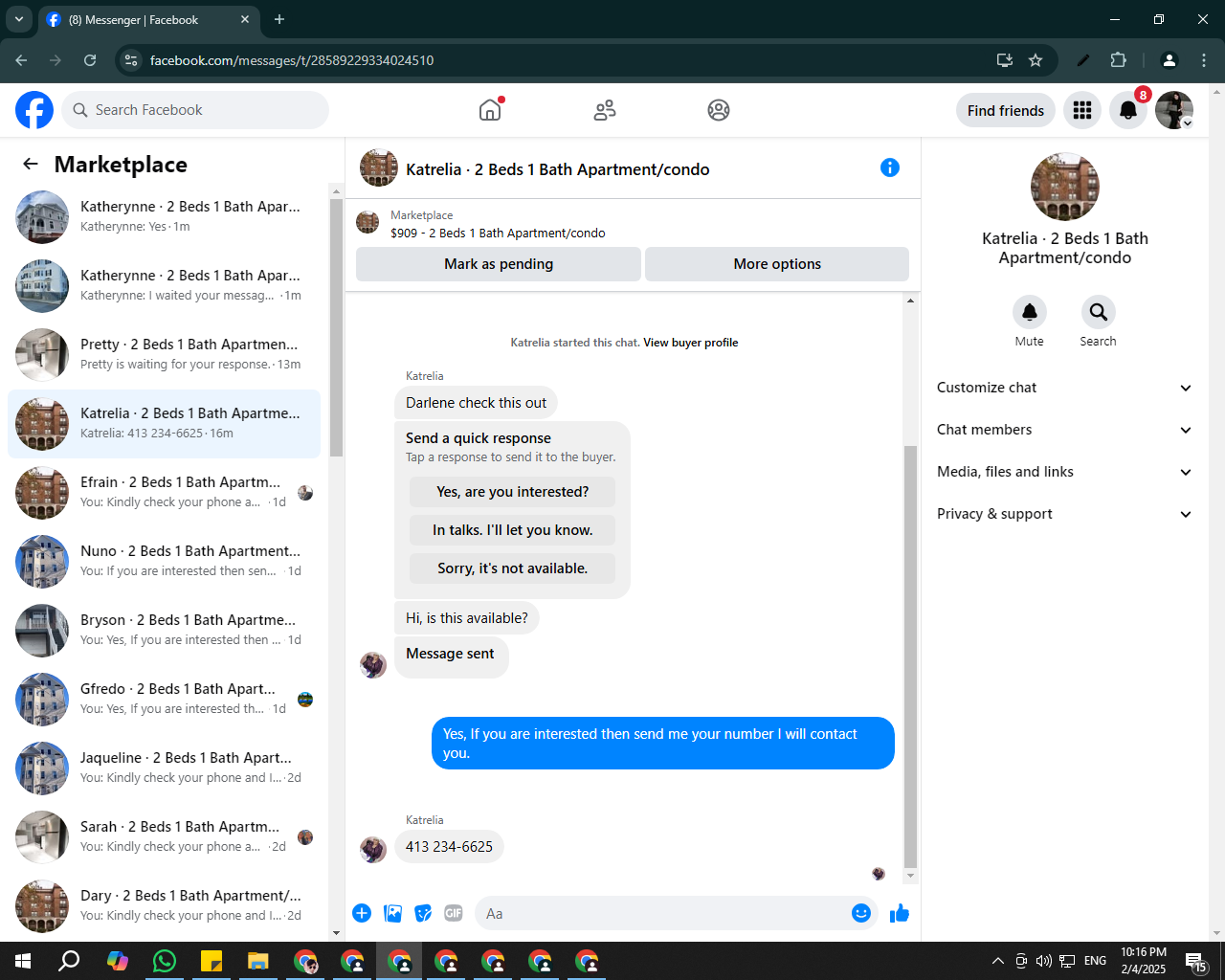This screenshot has height=980, width=1225.
Task: Choose a sticker icon in composer
Action: [423, 913]
